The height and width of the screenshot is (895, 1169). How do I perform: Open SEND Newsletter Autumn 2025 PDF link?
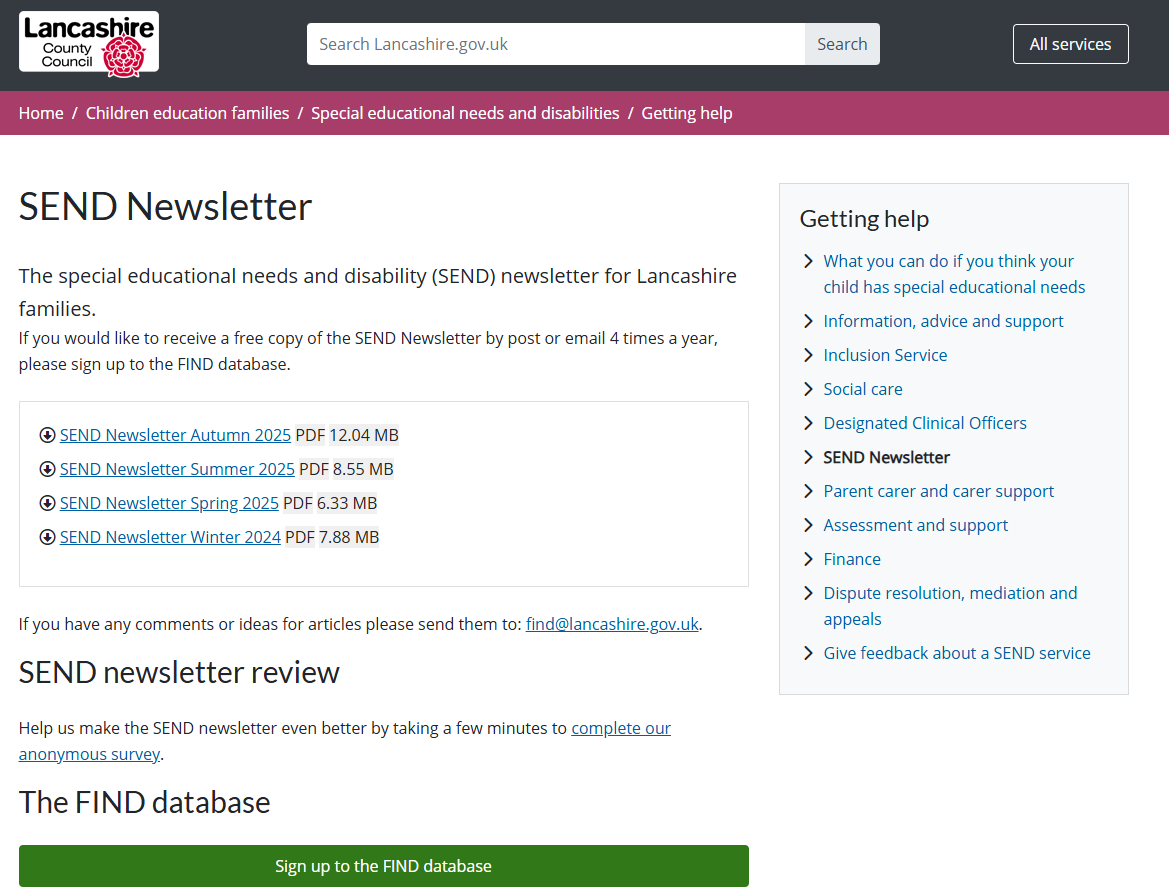click(x=175, y=435)
